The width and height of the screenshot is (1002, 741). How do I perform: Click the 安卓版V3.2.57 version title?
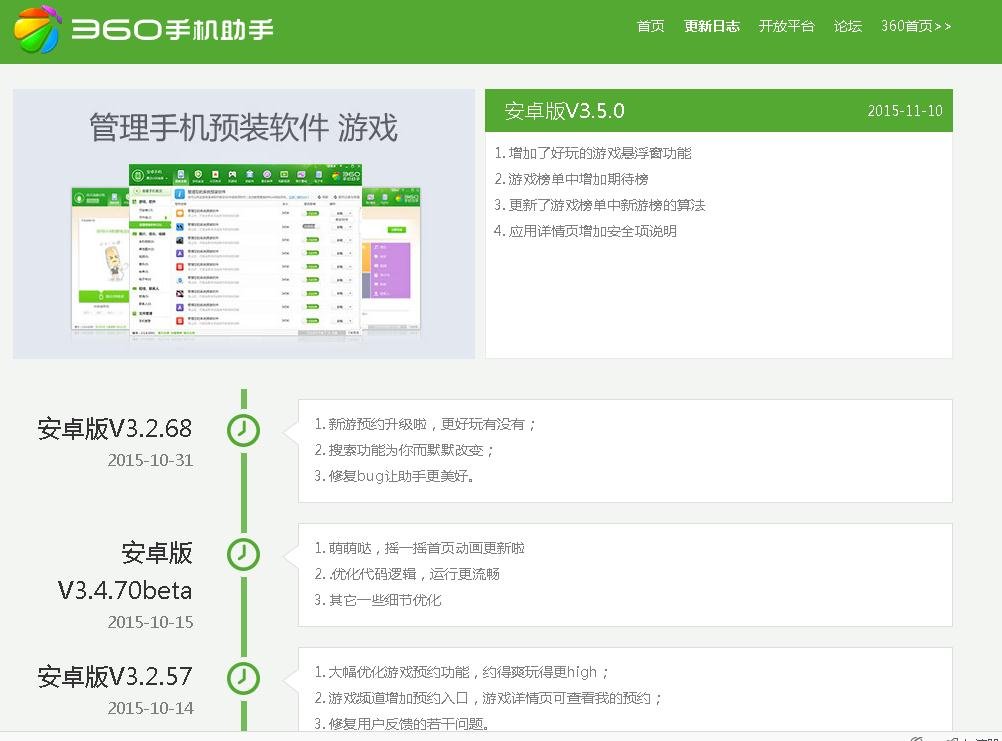[x=115, y=676]
